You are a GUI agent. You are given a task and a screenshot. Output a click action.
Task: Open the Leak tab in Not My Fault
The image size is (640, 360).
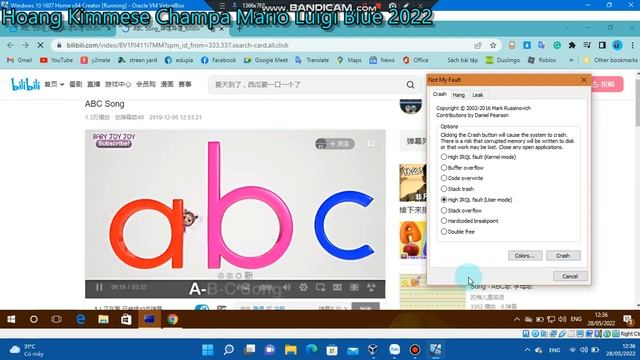click(477, 95)
